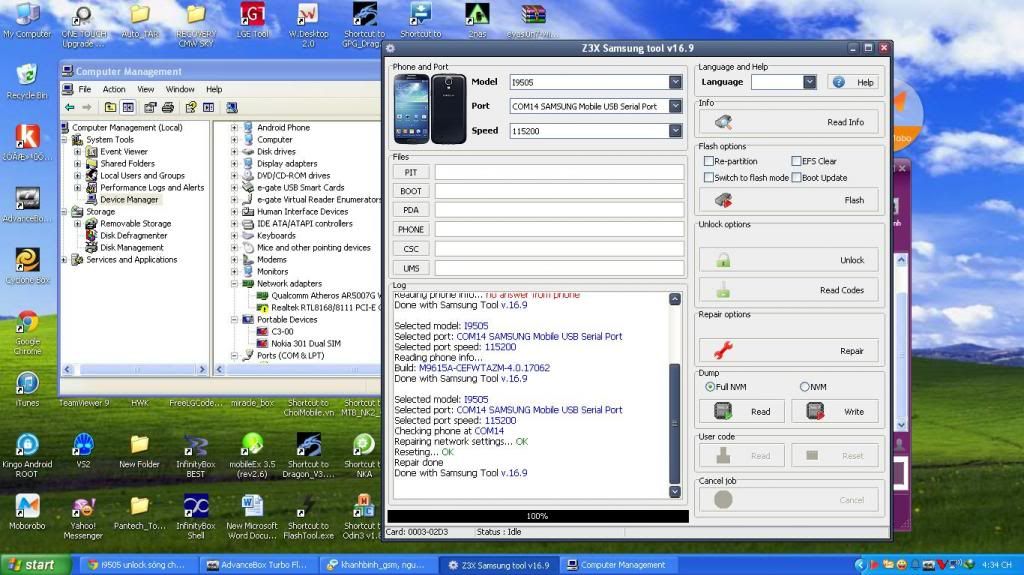Image resolution: width=1024 pixels, height=575 pixels.
Task: Enable the Re-partition checkbox
Action: click(x=709, y=161)
